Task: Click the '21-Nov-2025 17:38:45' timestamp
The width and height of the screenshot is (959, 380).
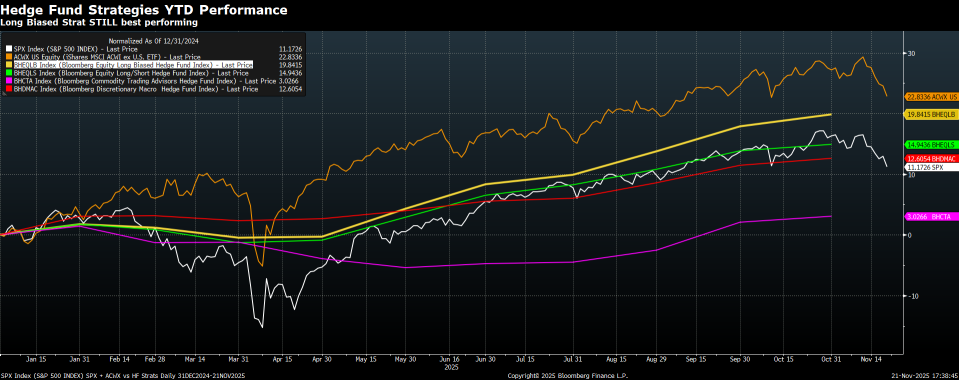Action: pyautogui.click(x=924, y=376)
